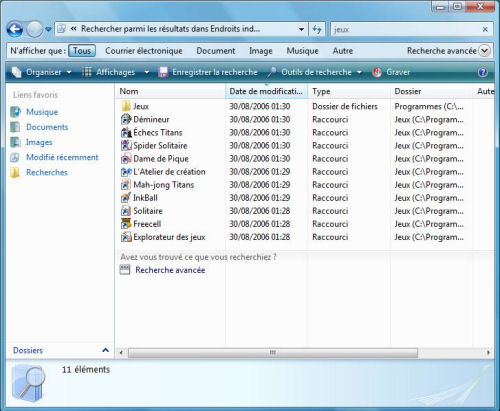The width and height of the screenshot is (500, 411).
Task: Click horizontal scrollbar right arrow
Action: coord(489,352)
